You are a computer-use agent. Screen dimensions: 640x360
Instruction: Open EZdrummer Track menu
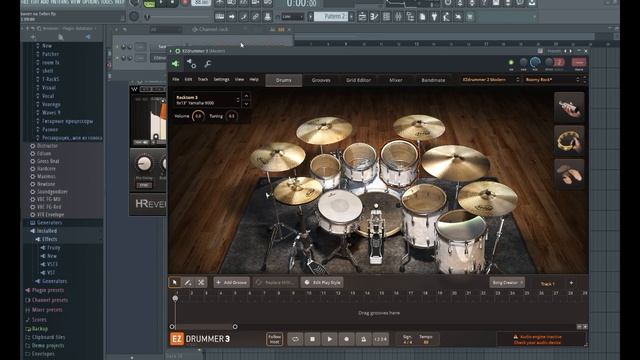203,79
